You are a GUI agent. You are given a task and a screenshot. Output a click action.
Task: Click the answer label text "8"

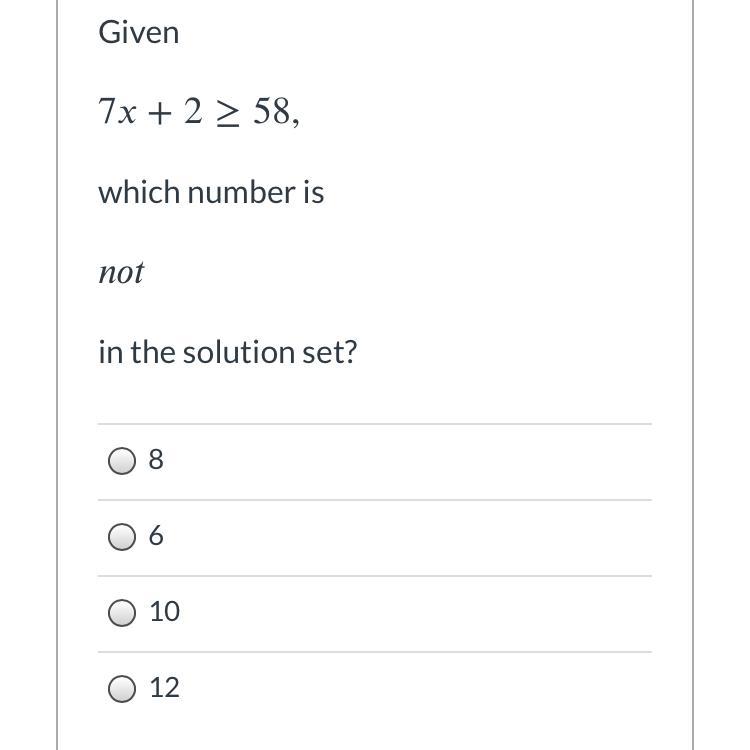155,460
